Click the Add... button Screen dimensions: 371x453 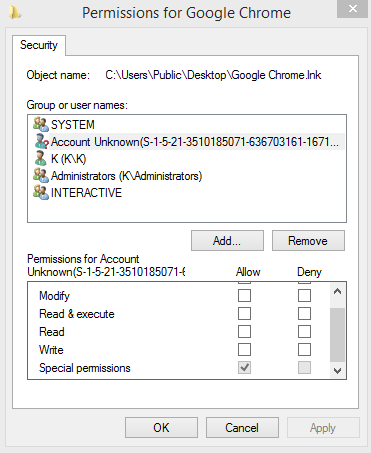[227, 240]
